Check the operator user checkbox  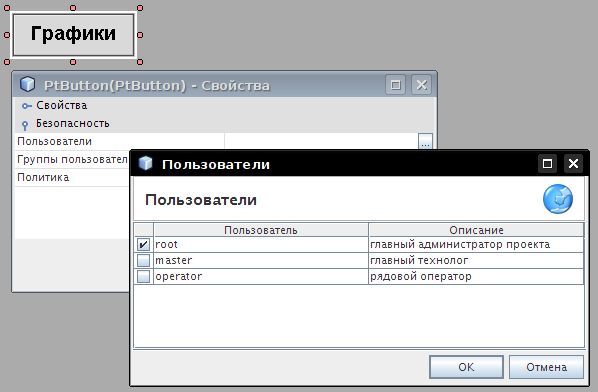tap(143, 276)
